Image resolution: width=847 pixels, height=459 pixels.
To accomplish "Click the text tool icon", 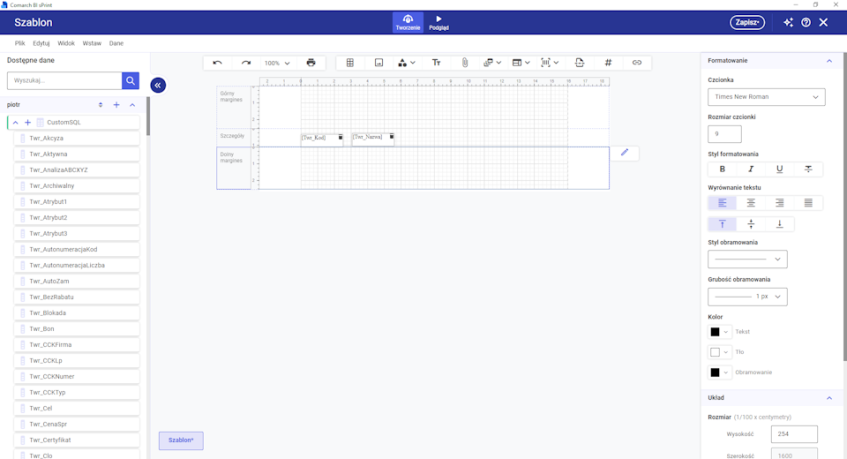I will pos(436,63).
